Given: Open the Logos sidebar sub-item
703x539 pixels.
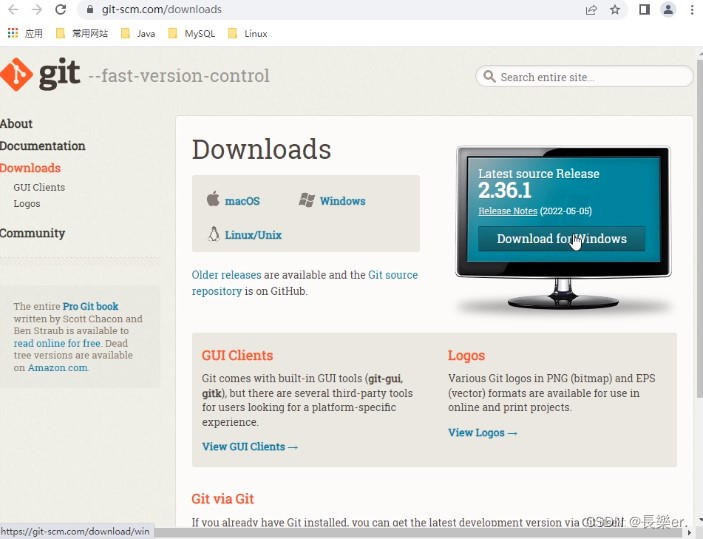Looking at the screenshot, I should 27,204.
